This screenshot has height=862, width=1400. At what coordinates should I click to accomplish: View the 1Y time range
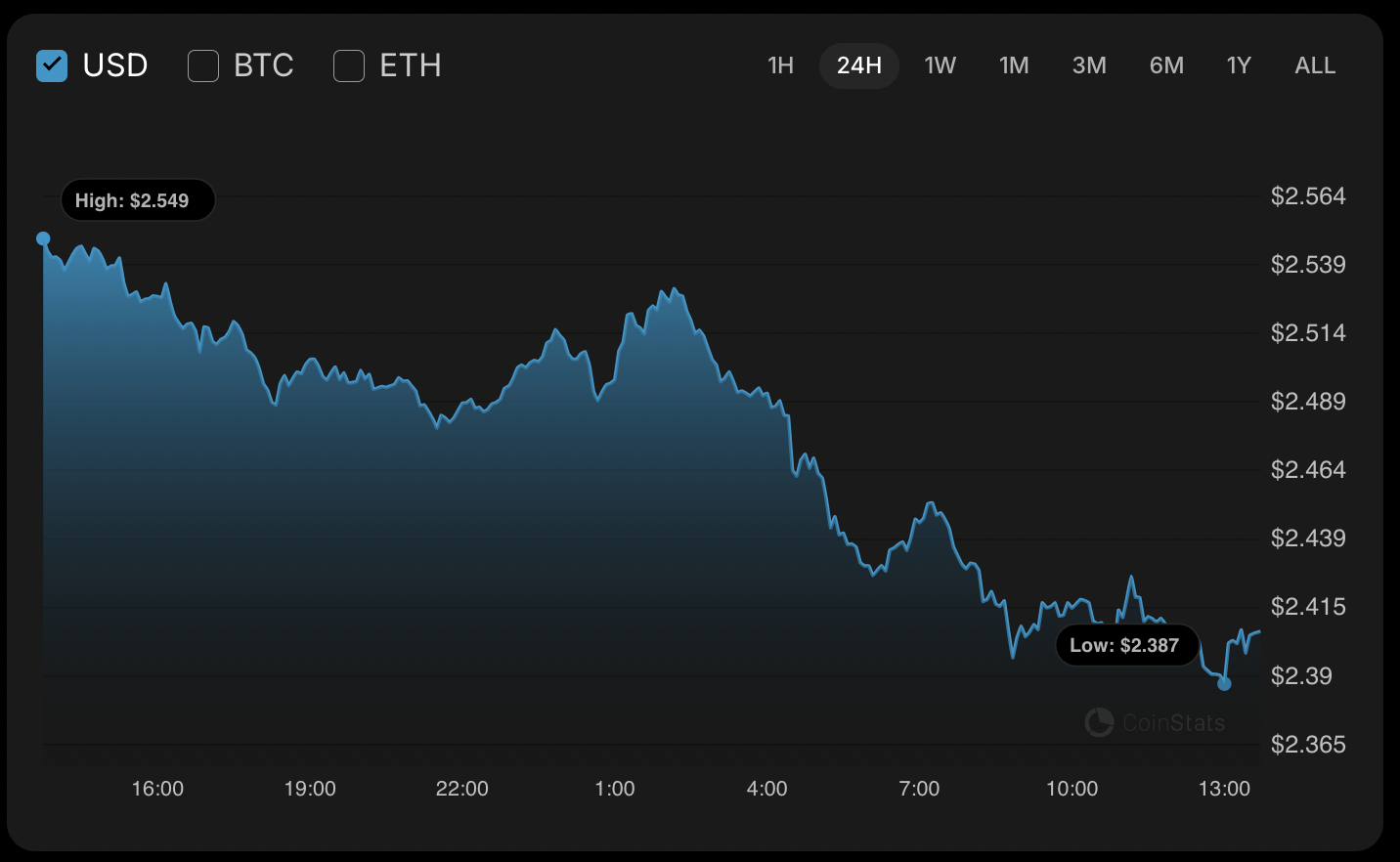point(1239,65)
